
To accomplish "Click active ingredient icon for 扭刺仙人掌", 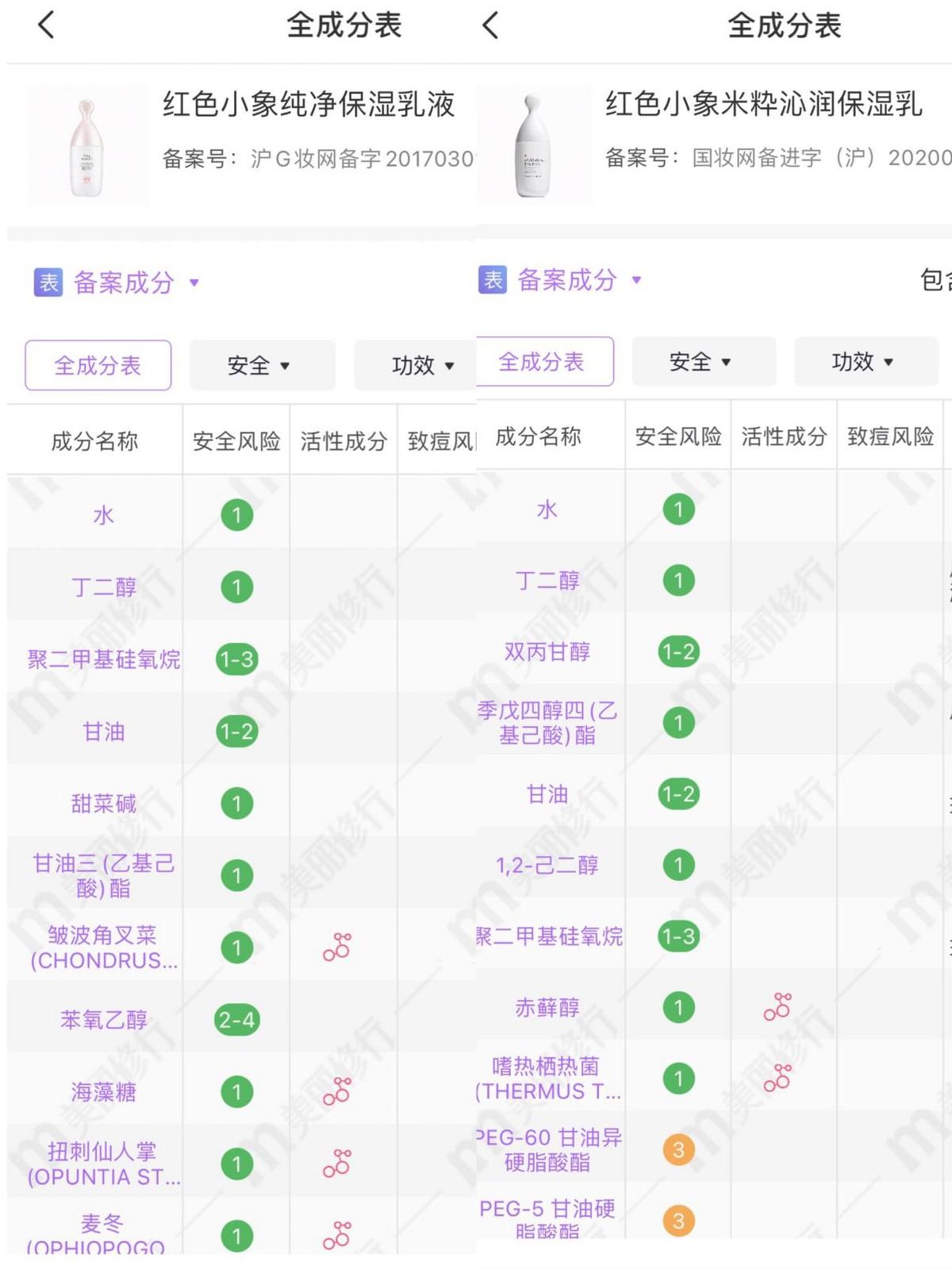I will (x=337, y=1163).
